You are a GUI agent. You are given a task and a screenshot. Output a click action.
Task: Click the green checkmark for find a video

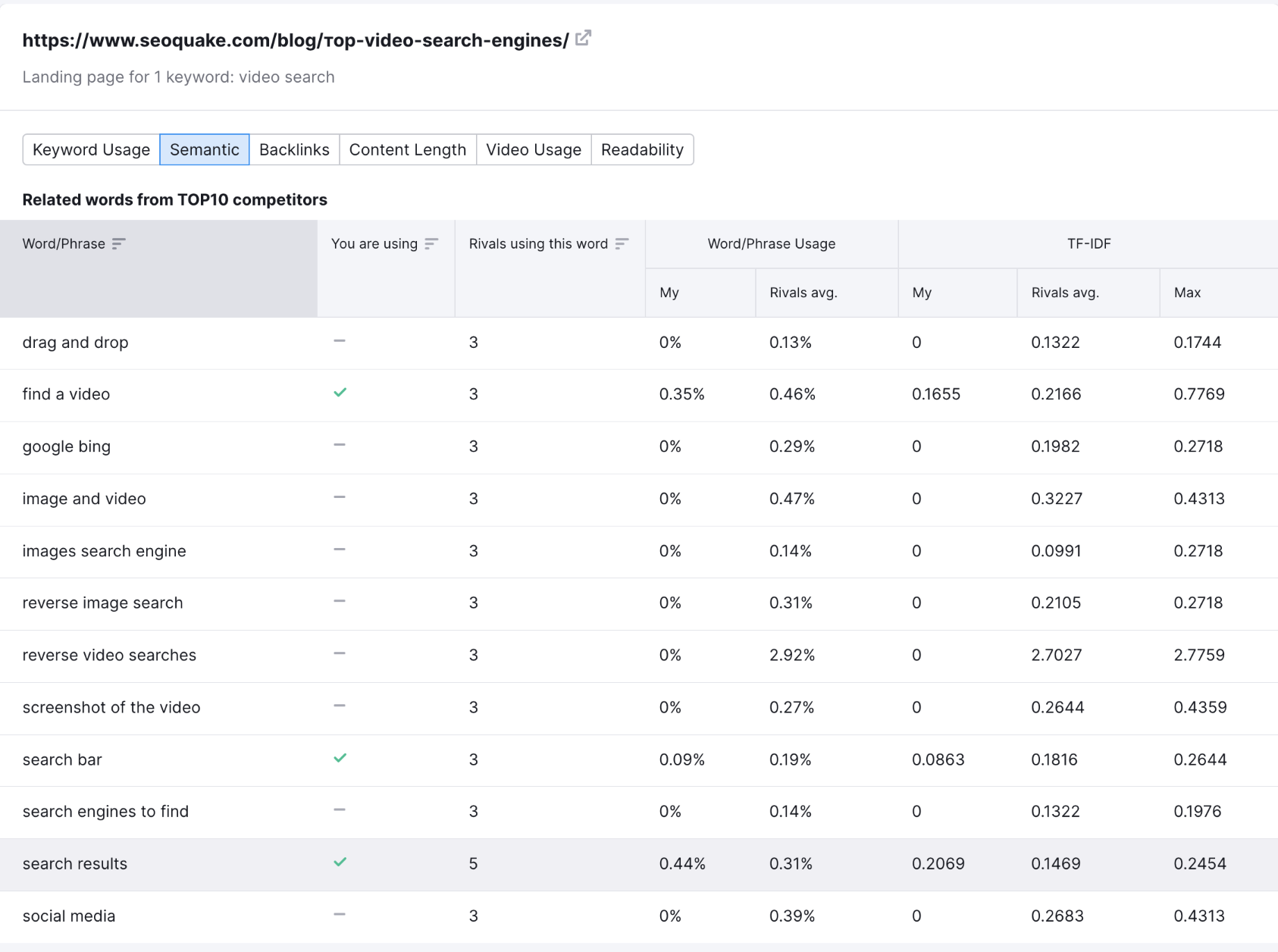pyautogui.click(x=340, y=393)
